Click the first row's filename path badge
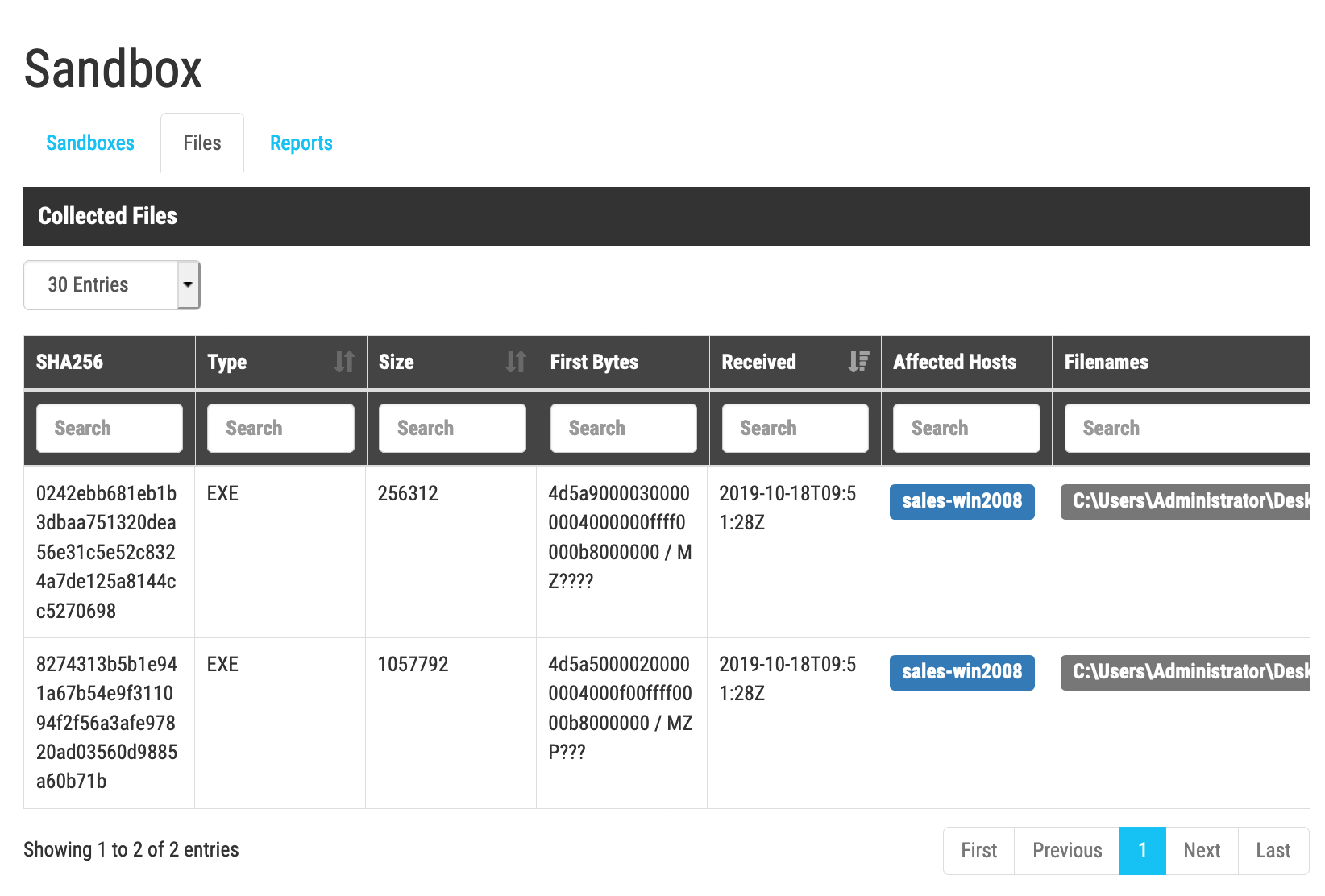The image size is (1325, 896). 1185,501
